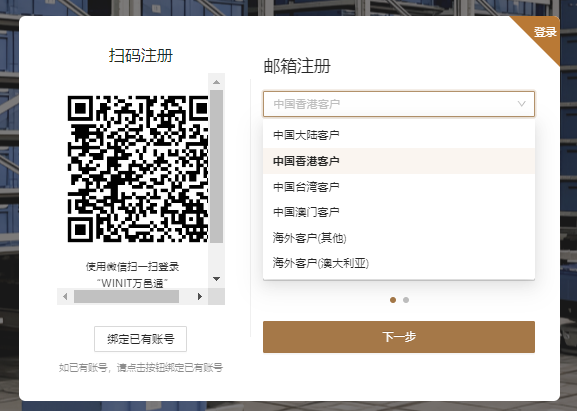The image size is (577, 411).
Task: Click the 登录 corner ribbon
Action: pos(545,33)
